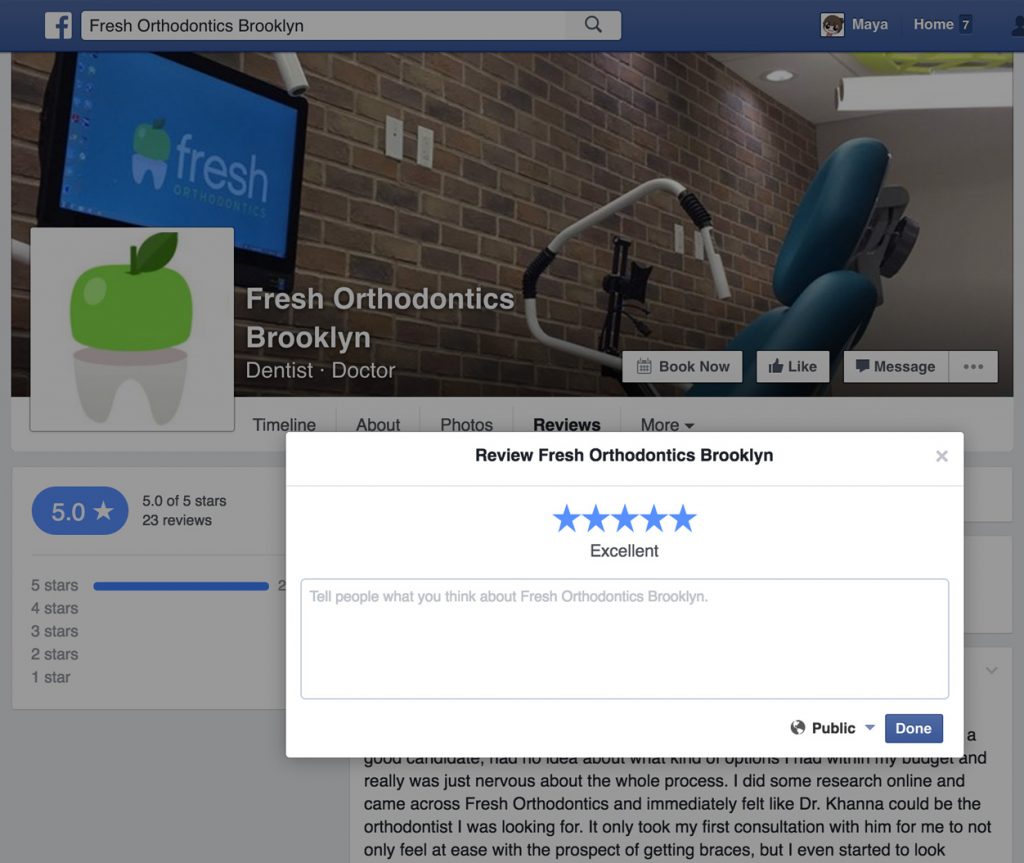The height and width of the screenshot is (863, 1024).
Task: Open Maya's profile avatar
Action: (x=832, y=25)
